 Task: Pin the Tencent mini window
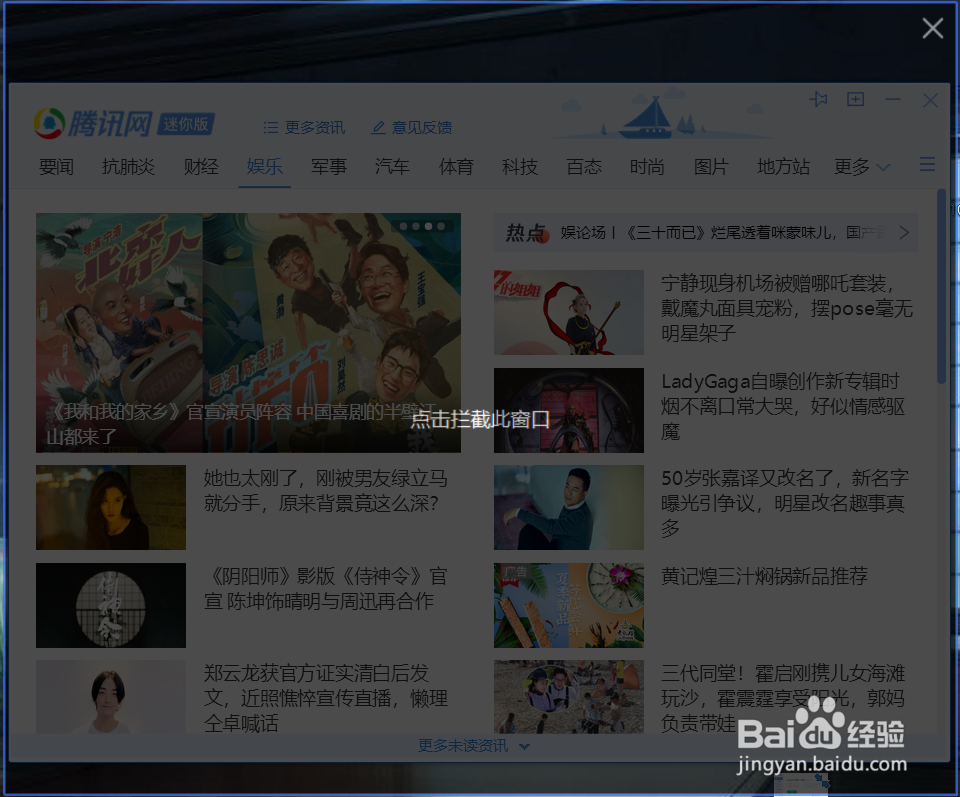(818, 99)
